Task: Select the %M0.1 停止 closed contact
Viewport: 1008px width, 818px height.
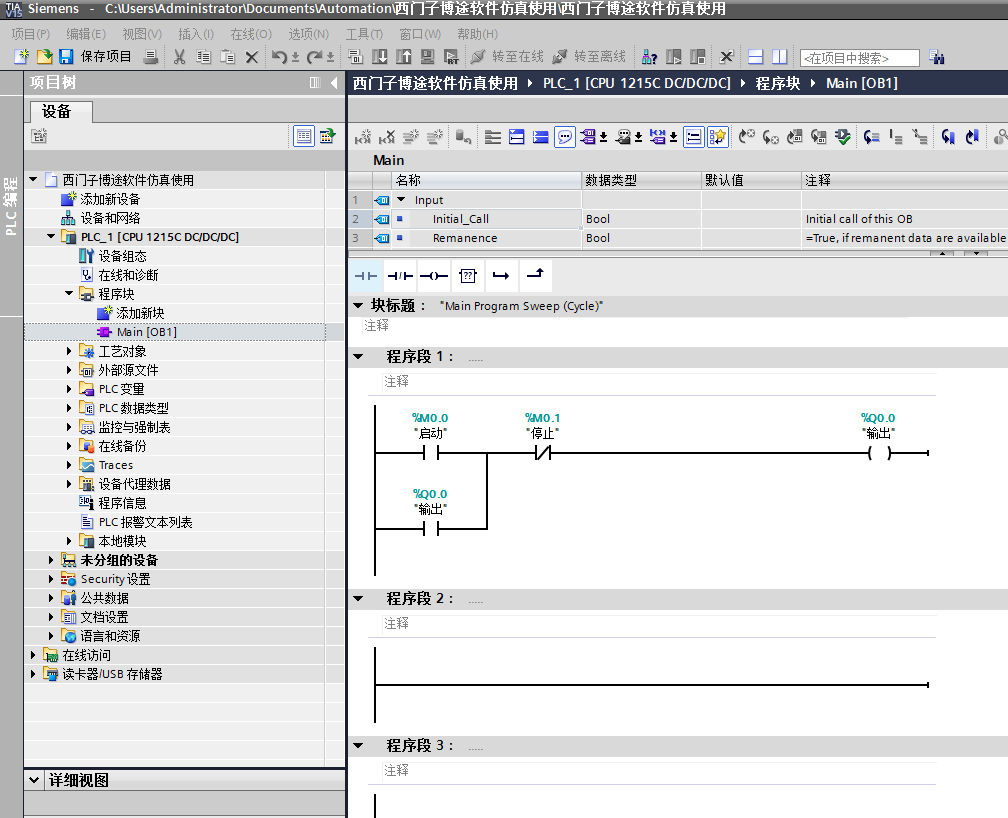Action: click(543, 453)
